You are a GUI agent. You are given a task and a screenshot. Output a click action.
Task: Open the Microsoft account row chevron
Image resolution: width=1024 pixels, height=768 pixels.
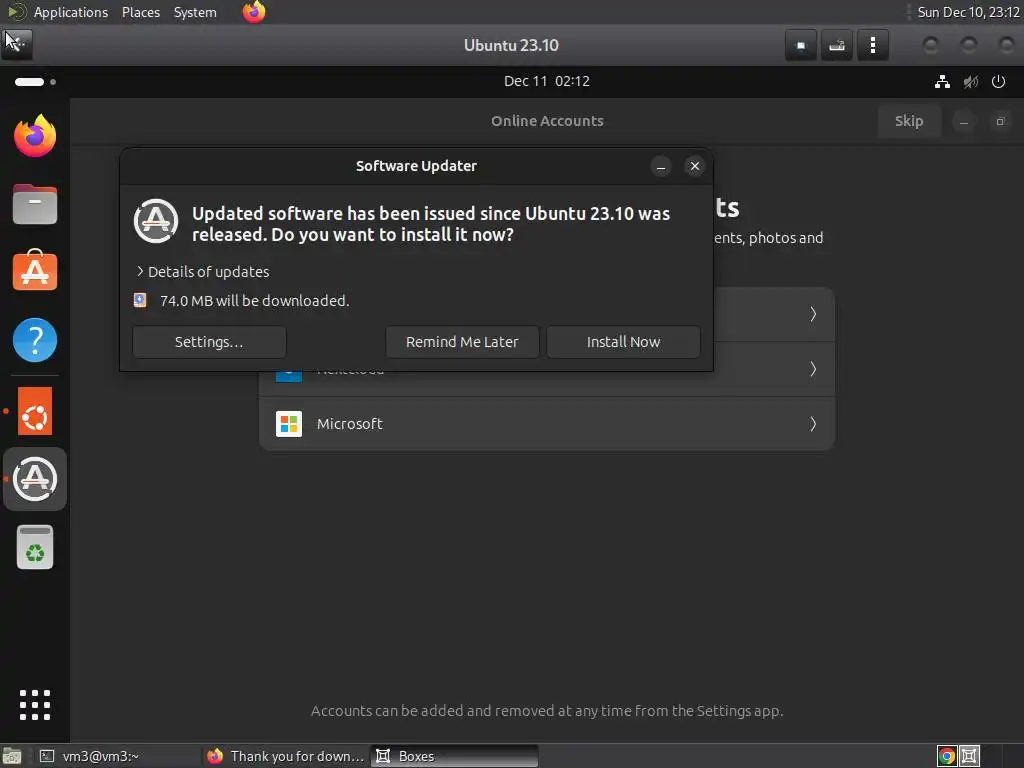[813, 424]
